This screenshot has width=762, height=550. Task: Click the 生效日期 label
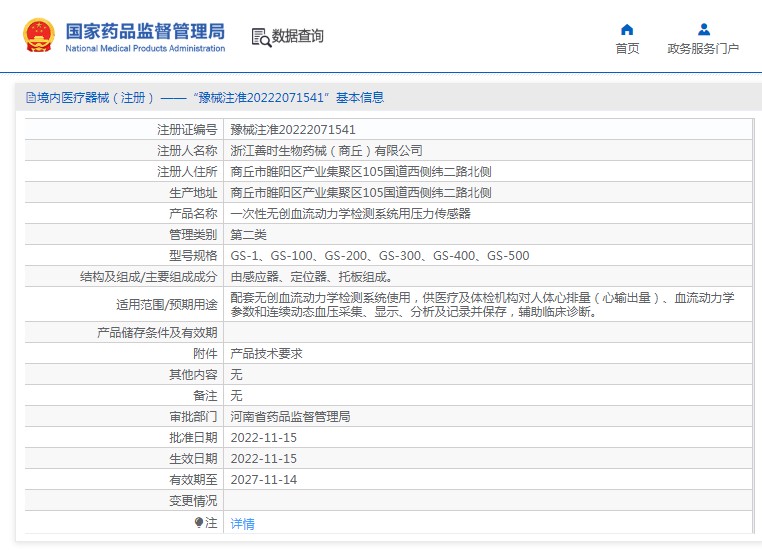[x=193, y=459]
